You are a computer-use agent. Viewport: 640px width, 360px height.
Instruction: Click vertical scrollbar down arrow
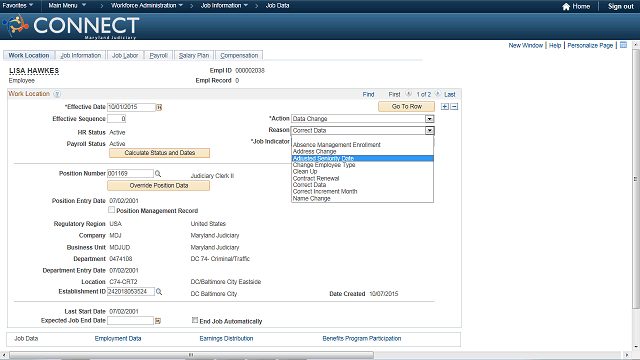636,347
